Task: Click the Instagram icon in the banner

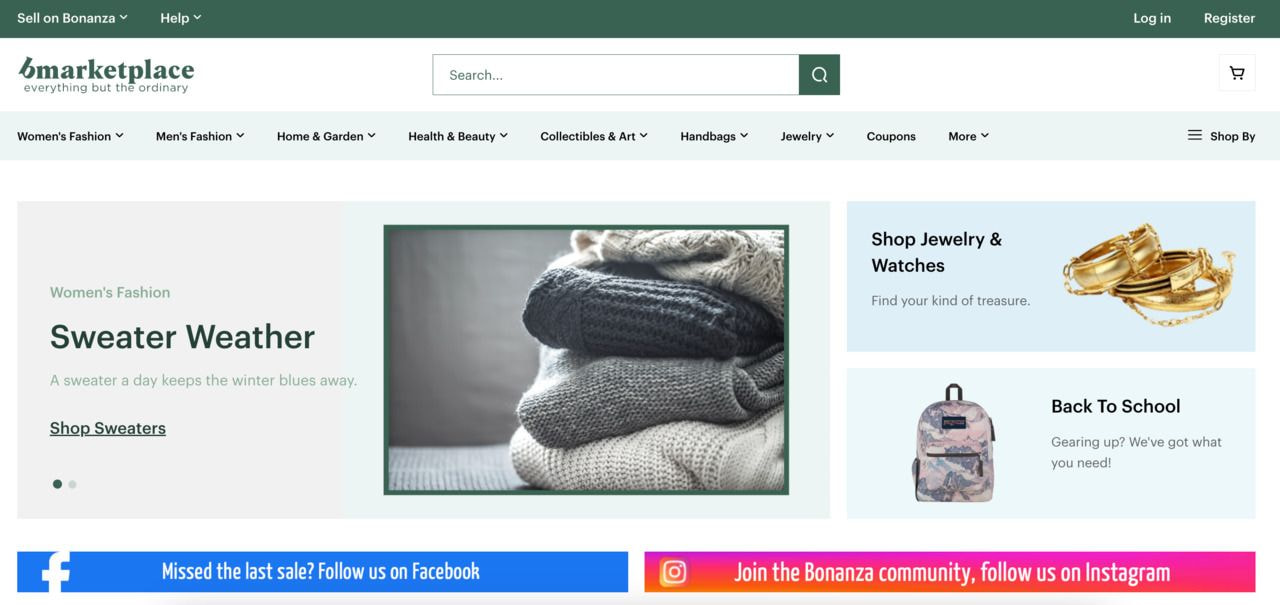Action: click(672, 571)
